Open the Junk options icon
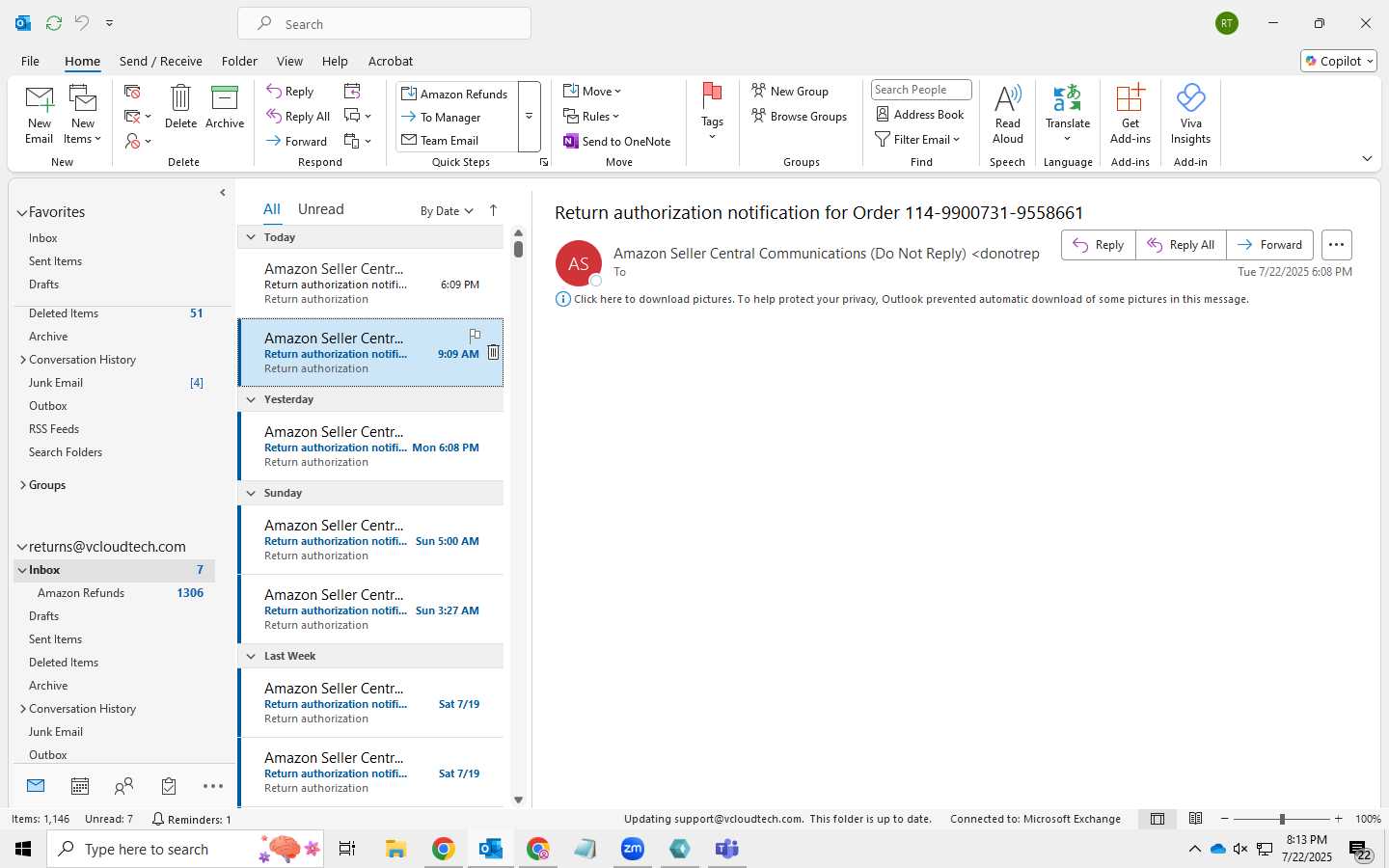 [138, 141]
